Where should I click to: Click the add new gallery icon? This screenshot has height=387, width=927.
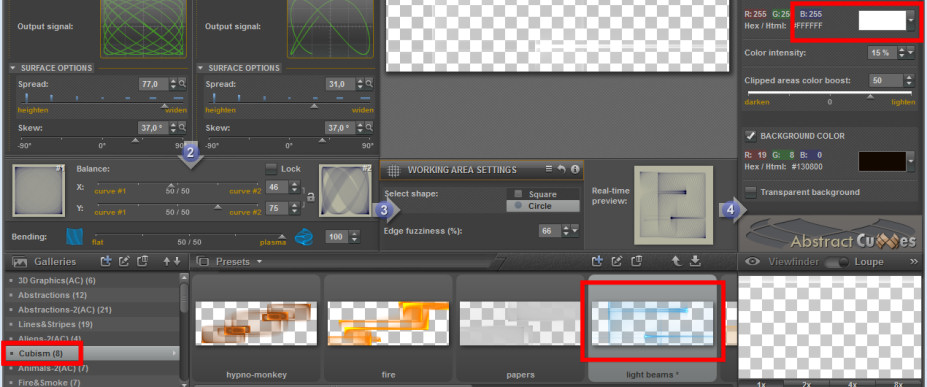click(x=106, y=261)
